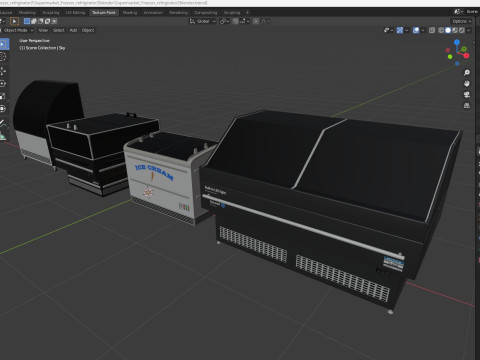The height and width of the screenshot is (360, 480).
Task: Switch to the Animation workspace tab
Action: coord(153,13)
